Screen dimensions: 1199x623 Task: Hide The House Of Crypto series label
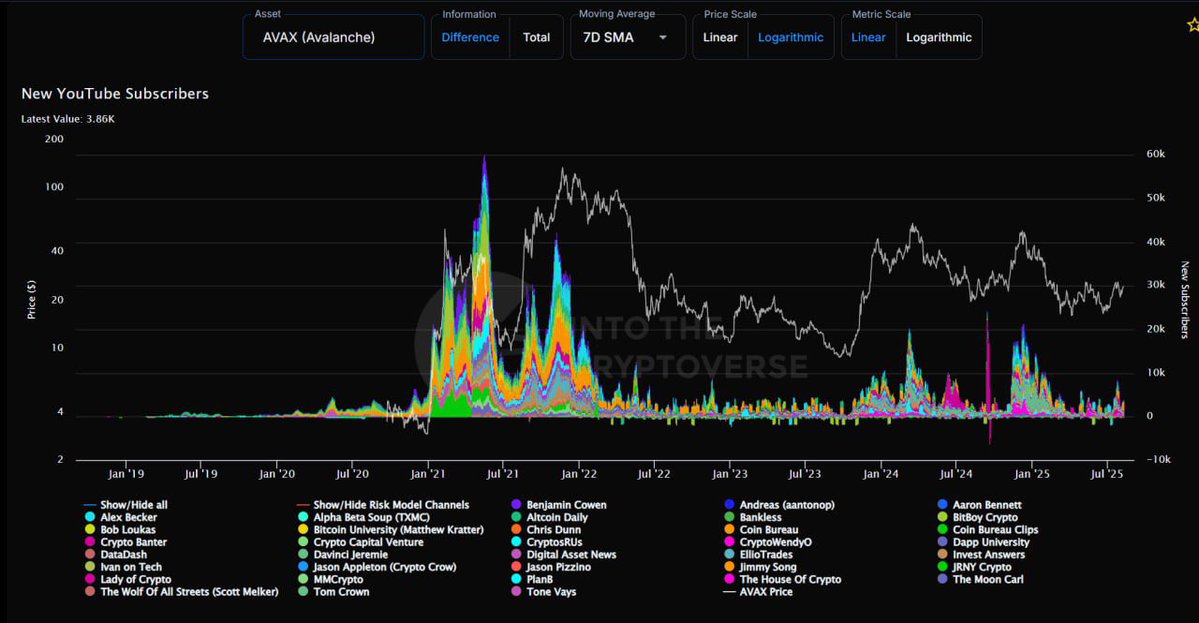point(790,579)
